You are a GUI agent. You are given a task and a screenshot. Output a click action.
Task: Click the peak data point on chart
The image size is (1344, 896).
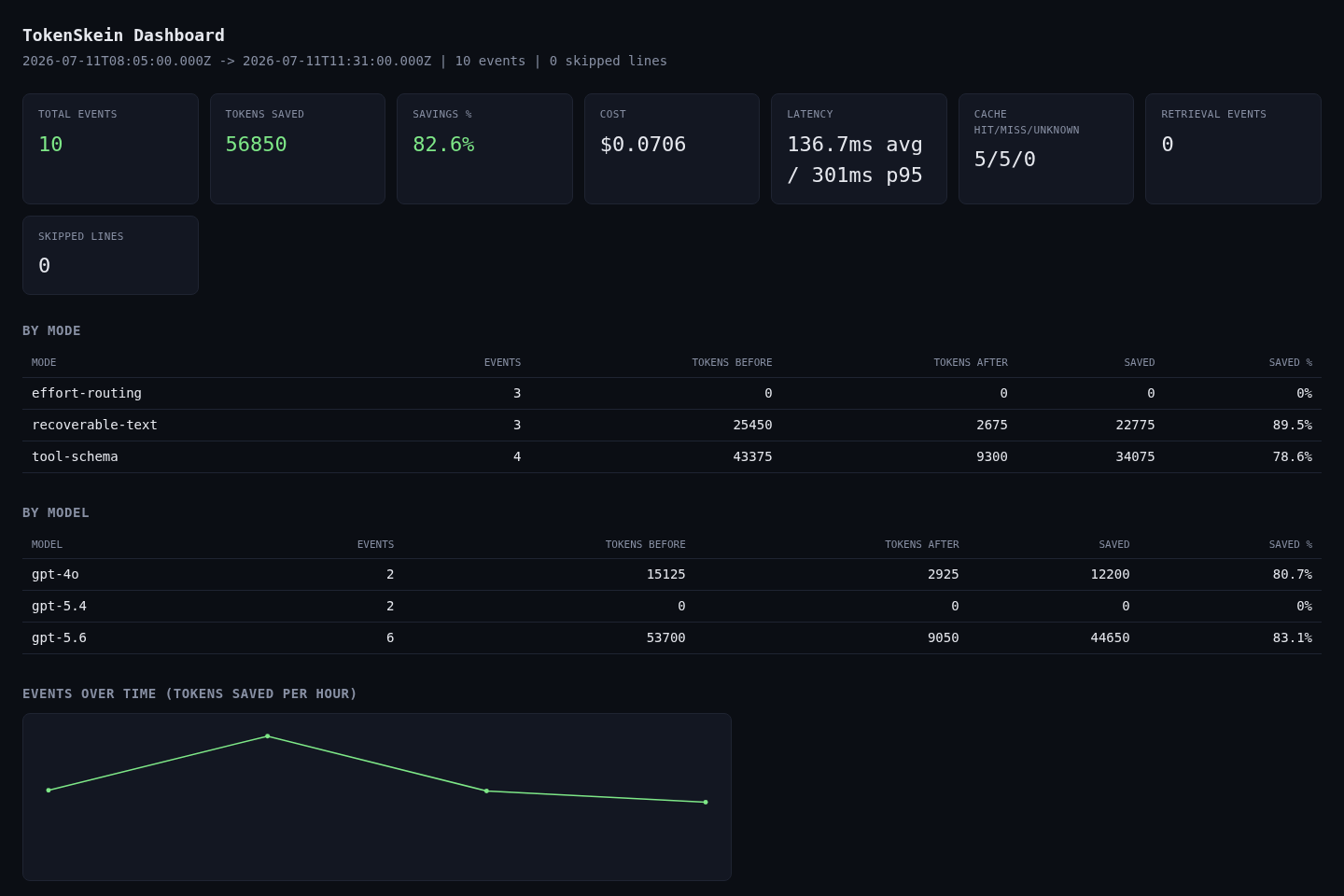click(268, 736)
